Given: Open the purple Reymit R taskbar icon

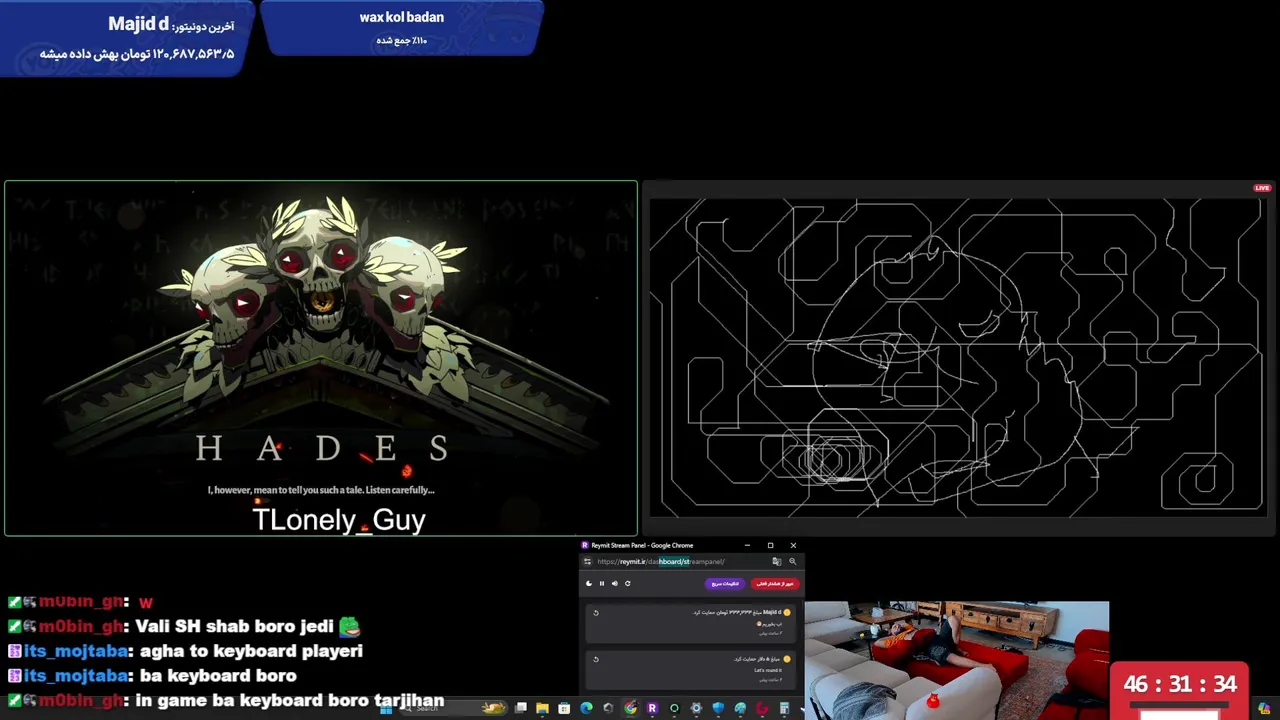Looking at the screenshot, I should click(x=652, y=708).
